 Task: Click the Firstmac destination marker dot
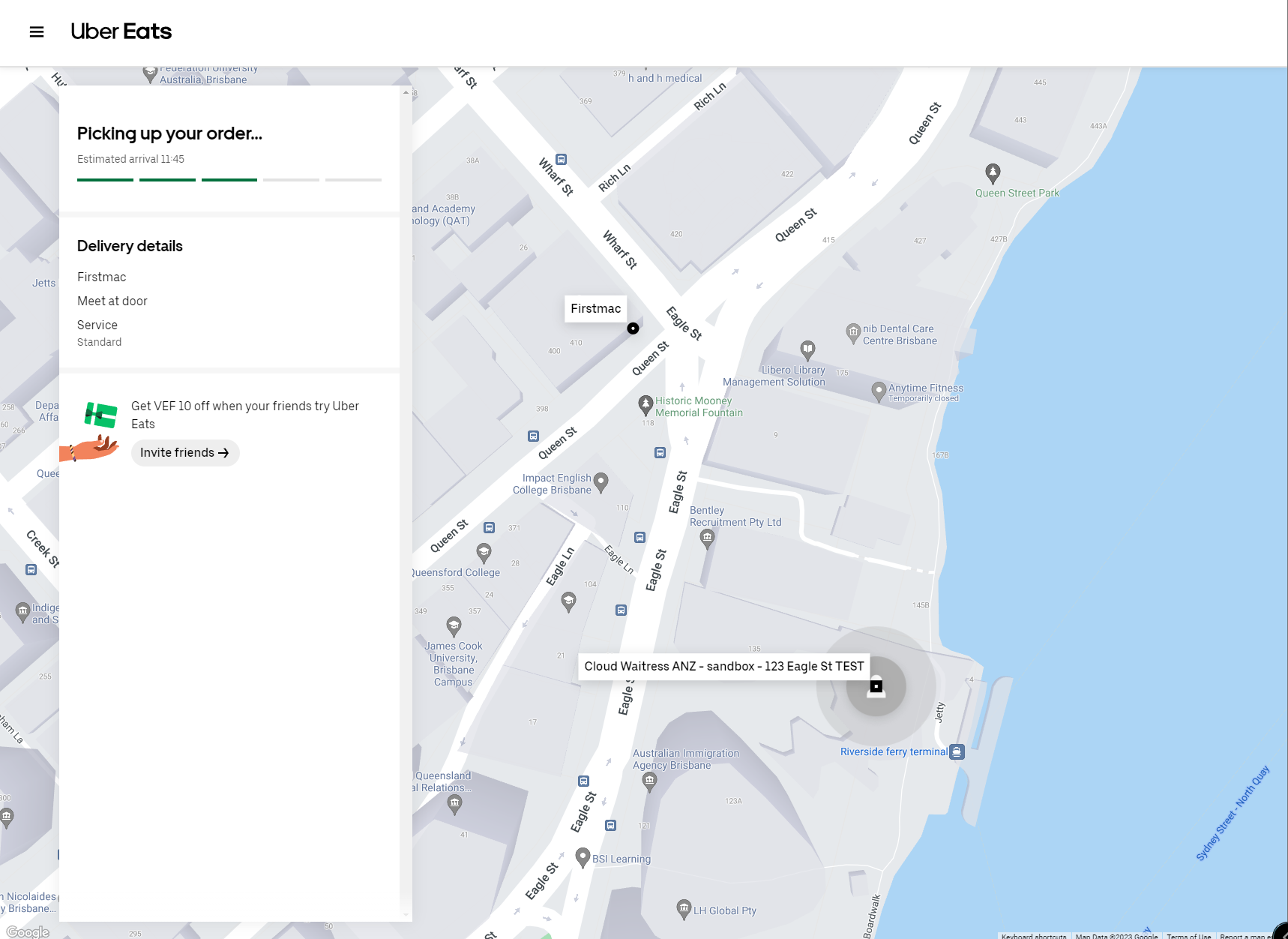[633, 328]
